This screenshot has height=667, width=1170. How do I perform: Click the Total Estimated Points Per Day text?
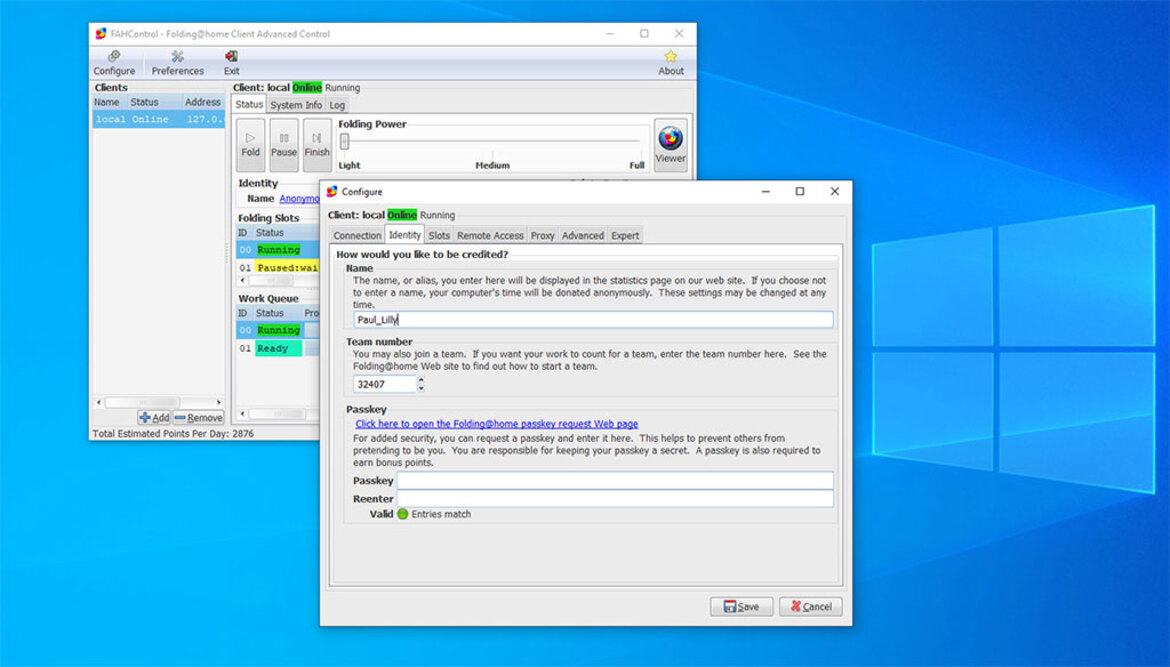(x=173, y=433)
